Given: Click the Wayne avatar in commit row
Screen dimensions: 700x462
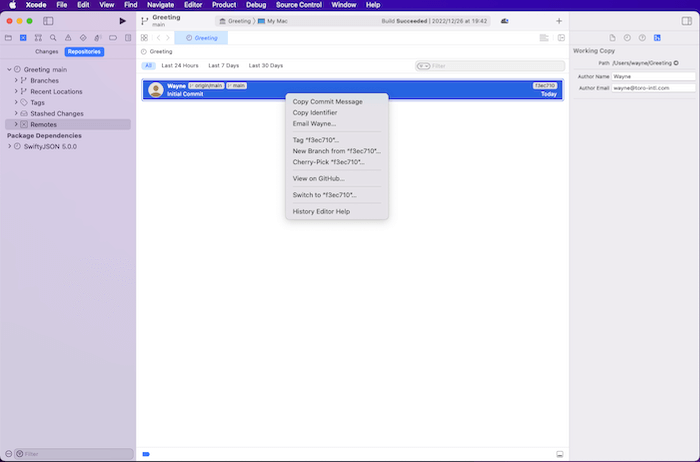Looking at the screenshot, I should (156, 90).
